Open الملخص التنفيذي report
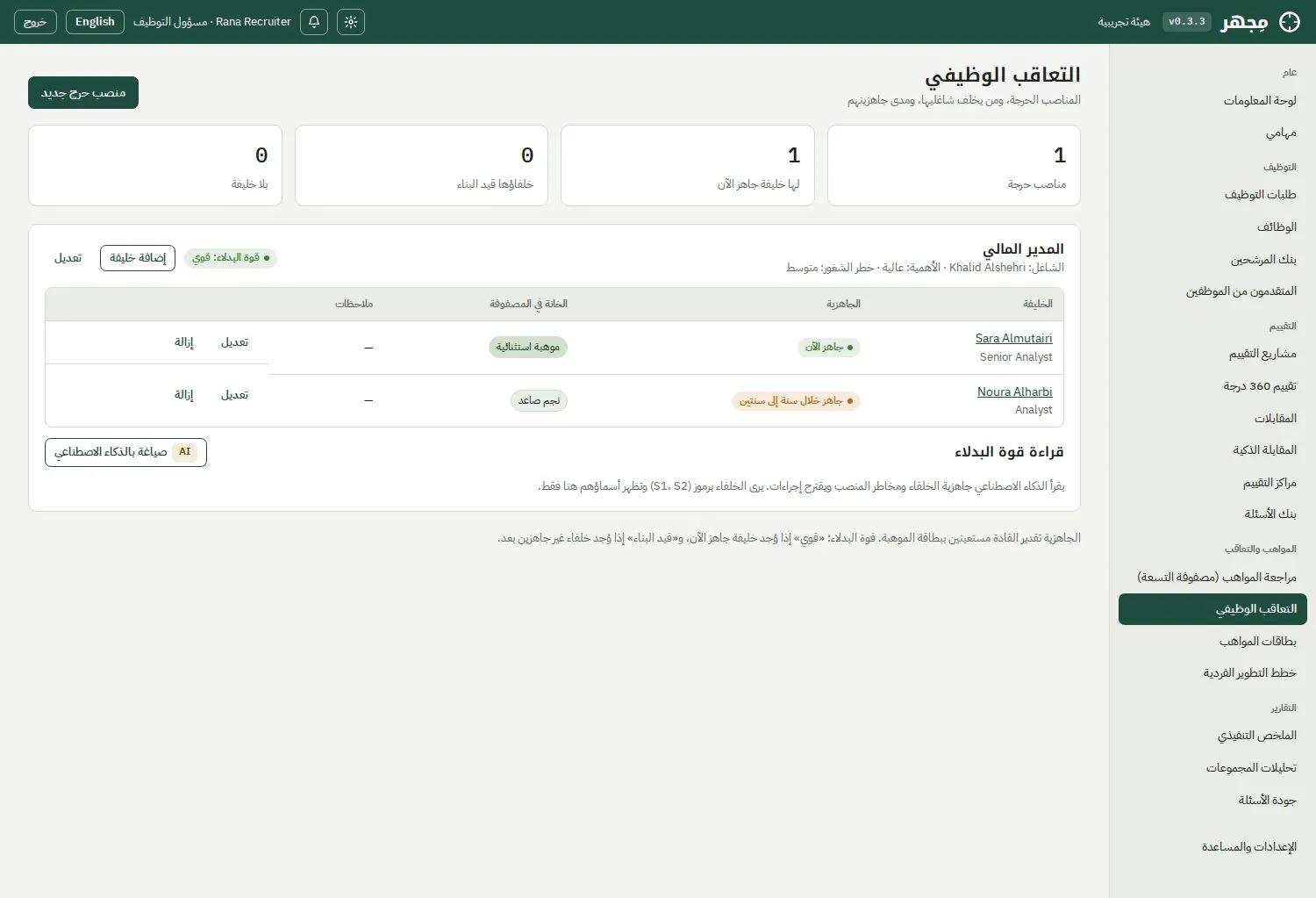The image size is (1316, 898). point(1212,736)
